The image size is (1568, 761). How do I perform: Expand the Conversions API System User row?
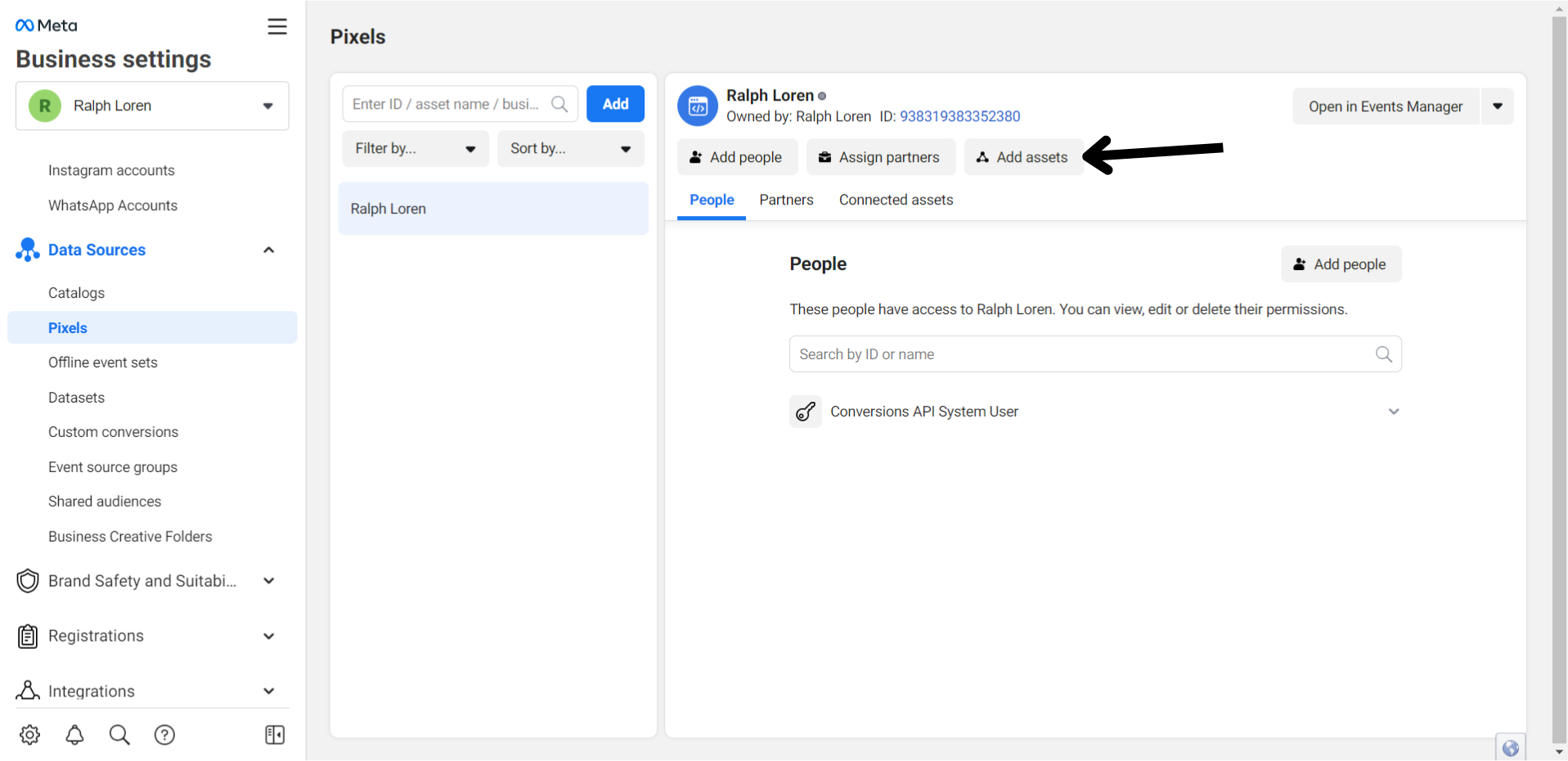point(1394,412)
